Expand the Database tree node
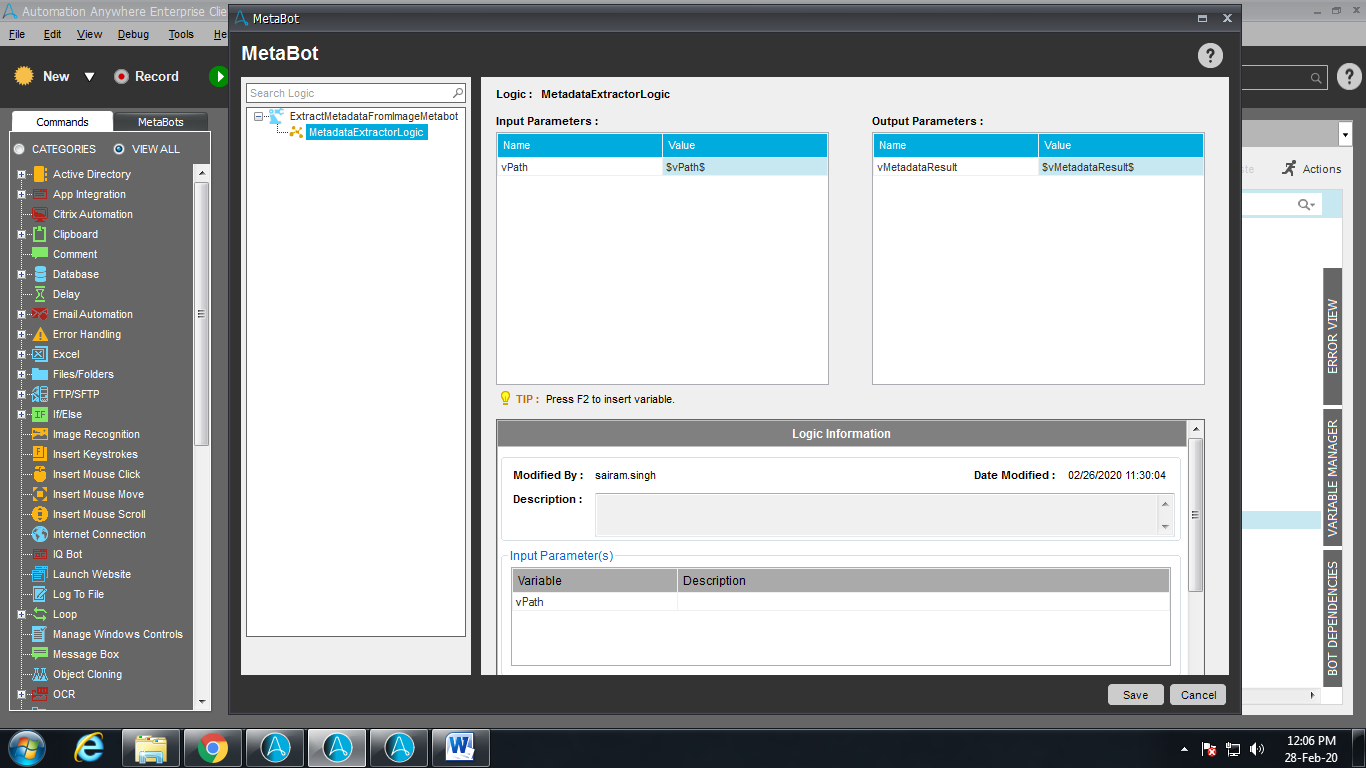1366x768 pixels. coord(21,274)
